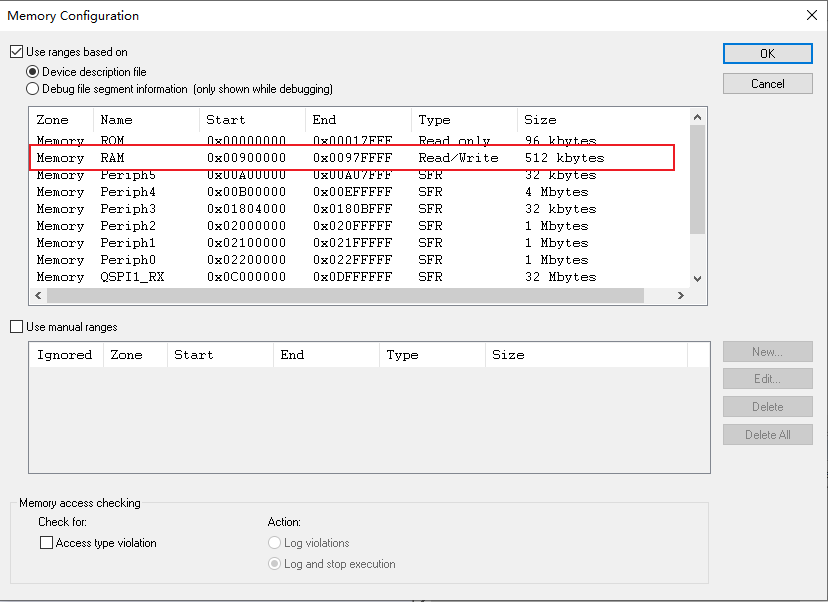Click the horizontal scrollbar right arrow

pyautogui.click(x=681, y=296)
